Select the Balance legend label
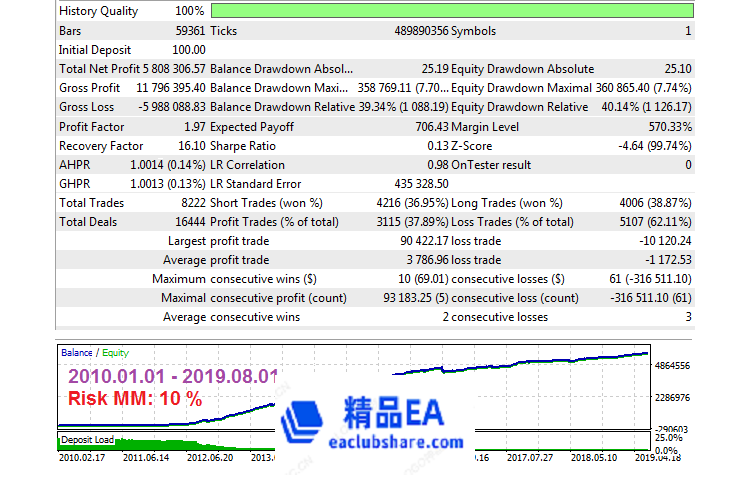750x480 pixels. point(76,353)
